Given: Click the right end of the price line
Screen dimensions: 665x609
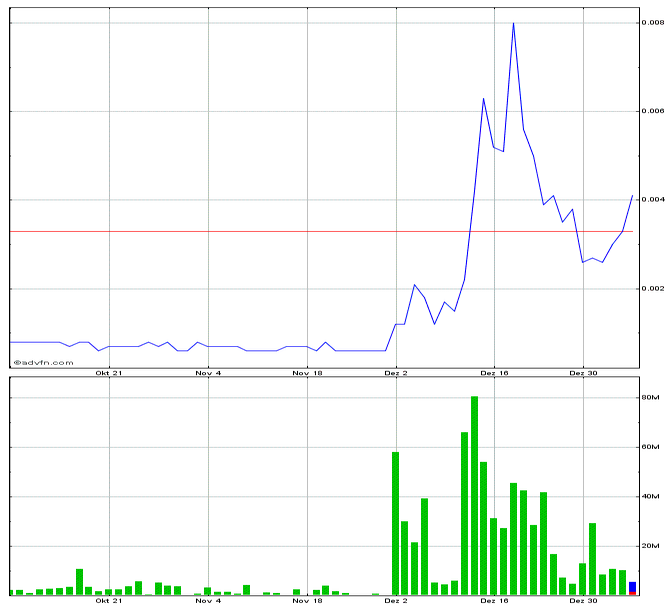Looking at the screenshot, I should (x=632, y=196).
